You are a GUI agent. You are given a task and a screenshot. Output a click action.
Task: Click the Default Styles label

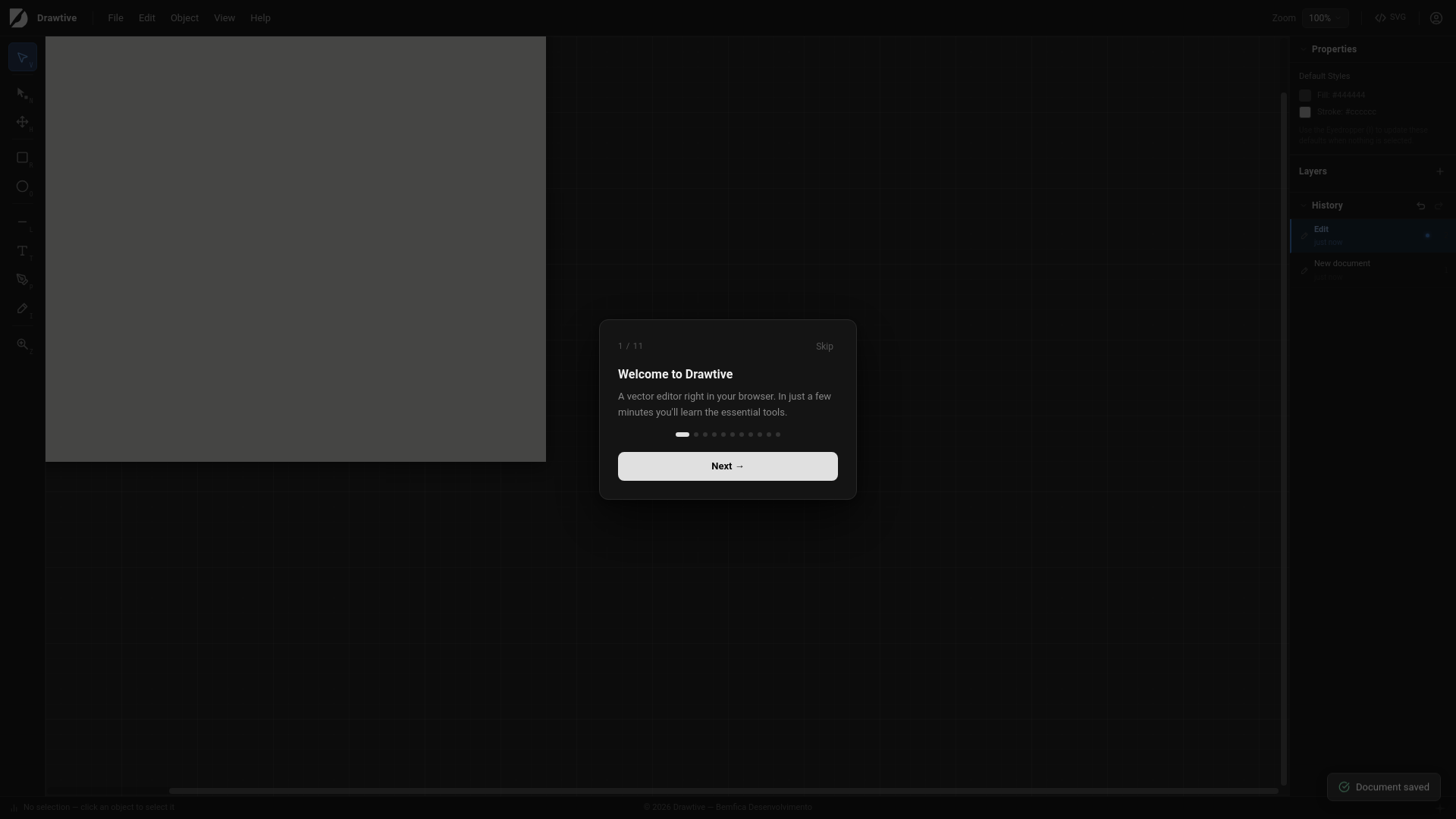pyautogui.click(x=1324, y=76)
